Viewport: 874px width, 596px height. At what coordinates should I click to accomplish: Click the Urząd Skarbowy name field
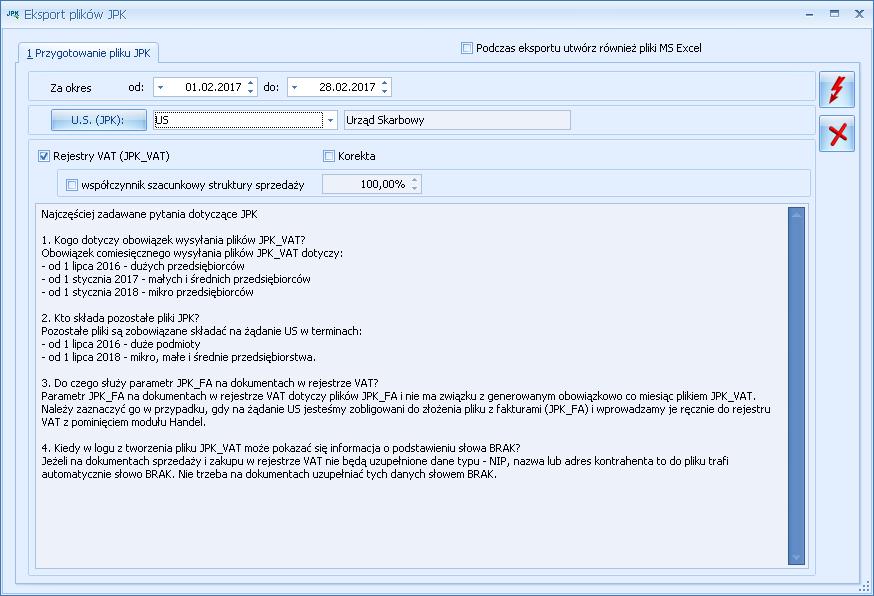[x=457, y=120]
